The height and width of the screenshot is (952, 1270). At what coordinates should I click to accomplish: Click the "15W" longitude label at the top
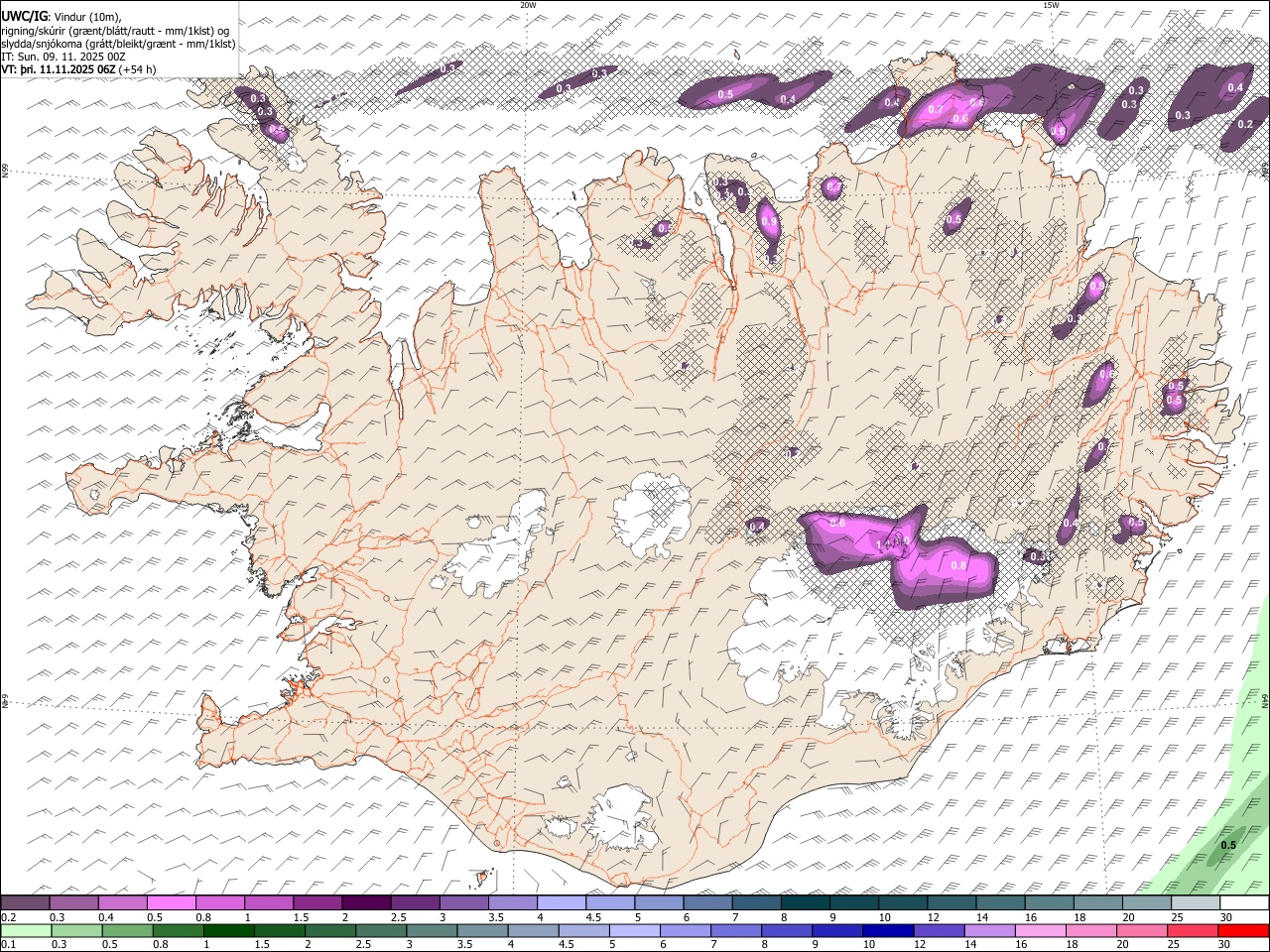tap(1051, 5)
